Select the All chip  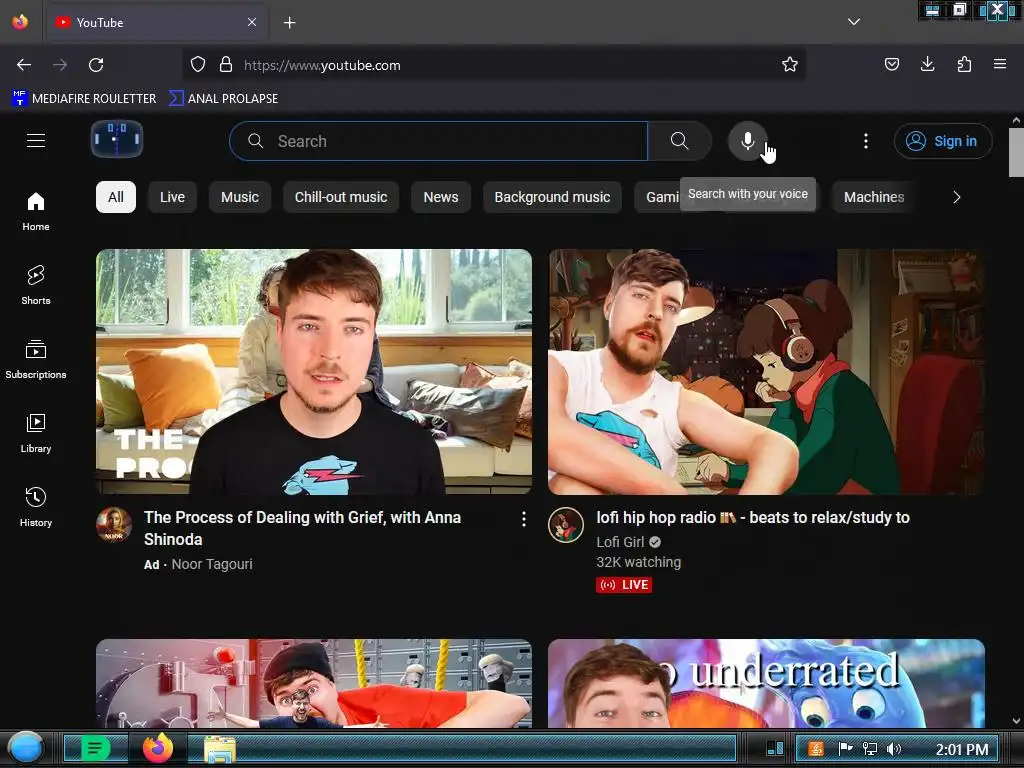pos(116,197)
